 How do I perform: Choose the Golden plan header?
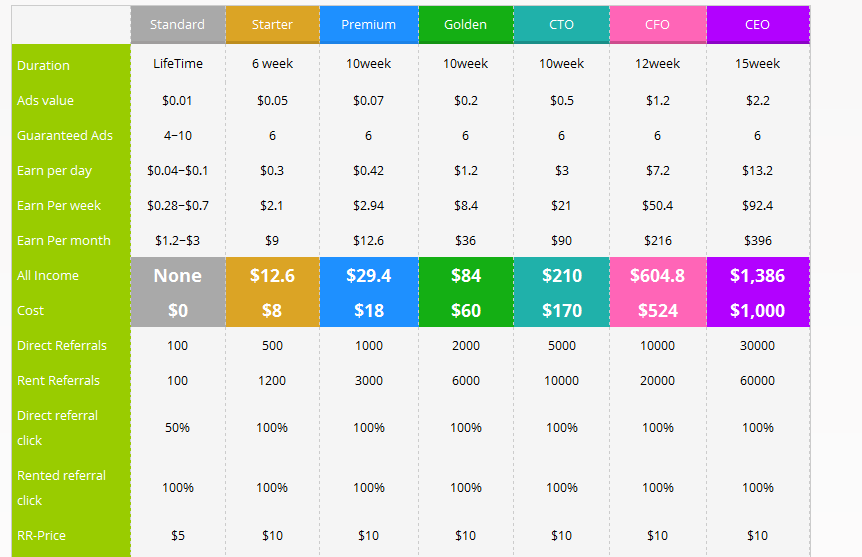click(x=465, y=24)
